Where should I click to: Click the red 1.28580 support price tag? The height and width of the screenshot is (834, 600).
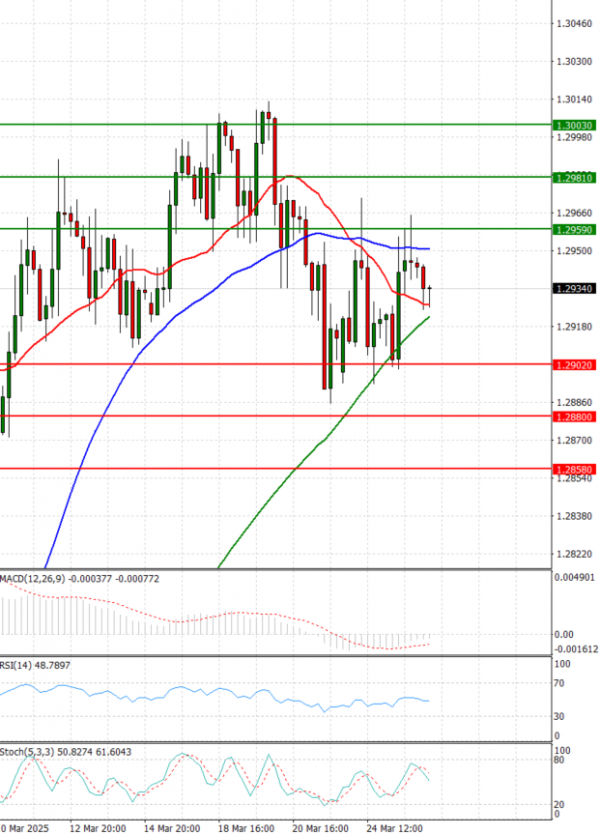[575, 468]
